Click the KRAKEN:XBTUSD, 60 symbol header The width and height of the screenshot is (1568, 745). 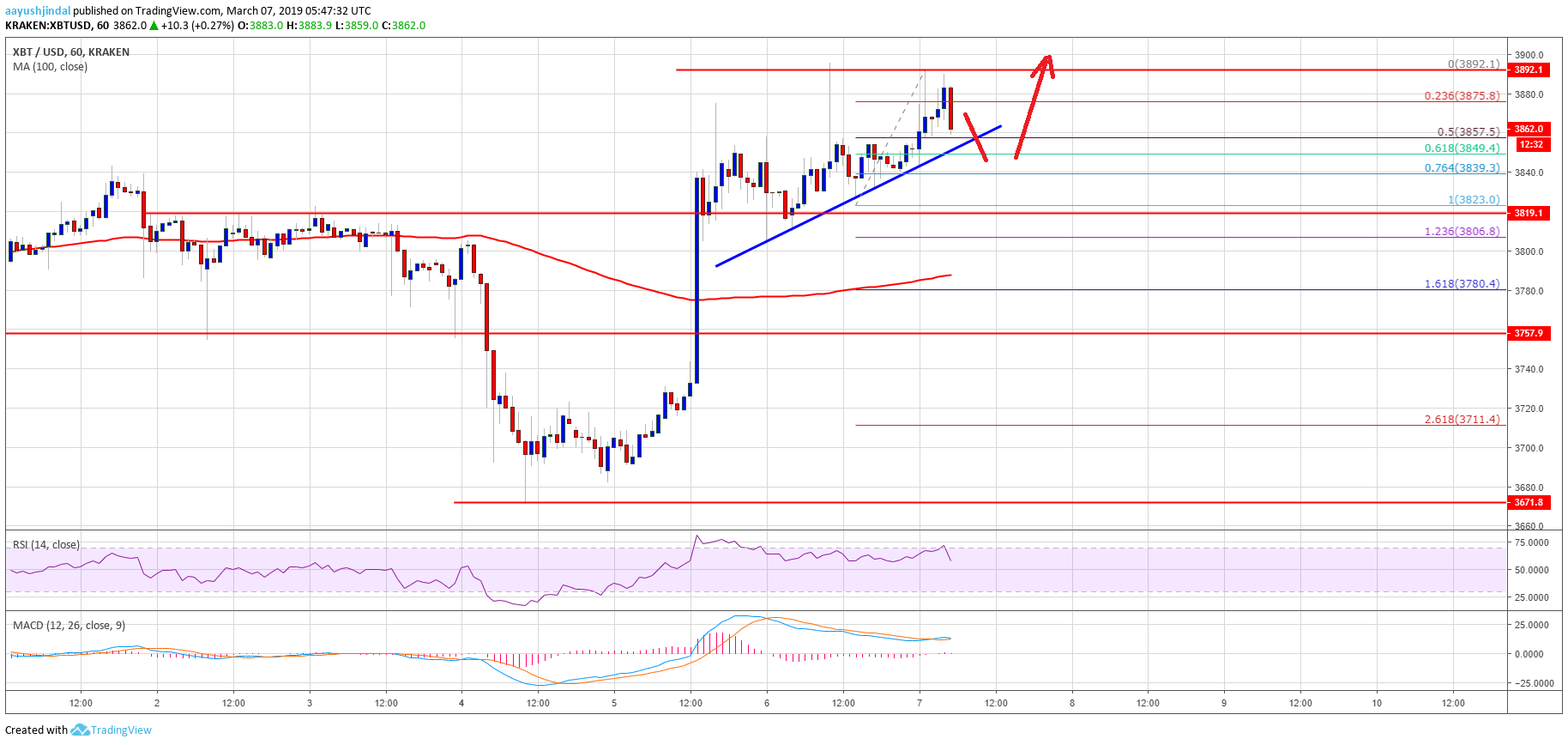[x=57, y=26]
